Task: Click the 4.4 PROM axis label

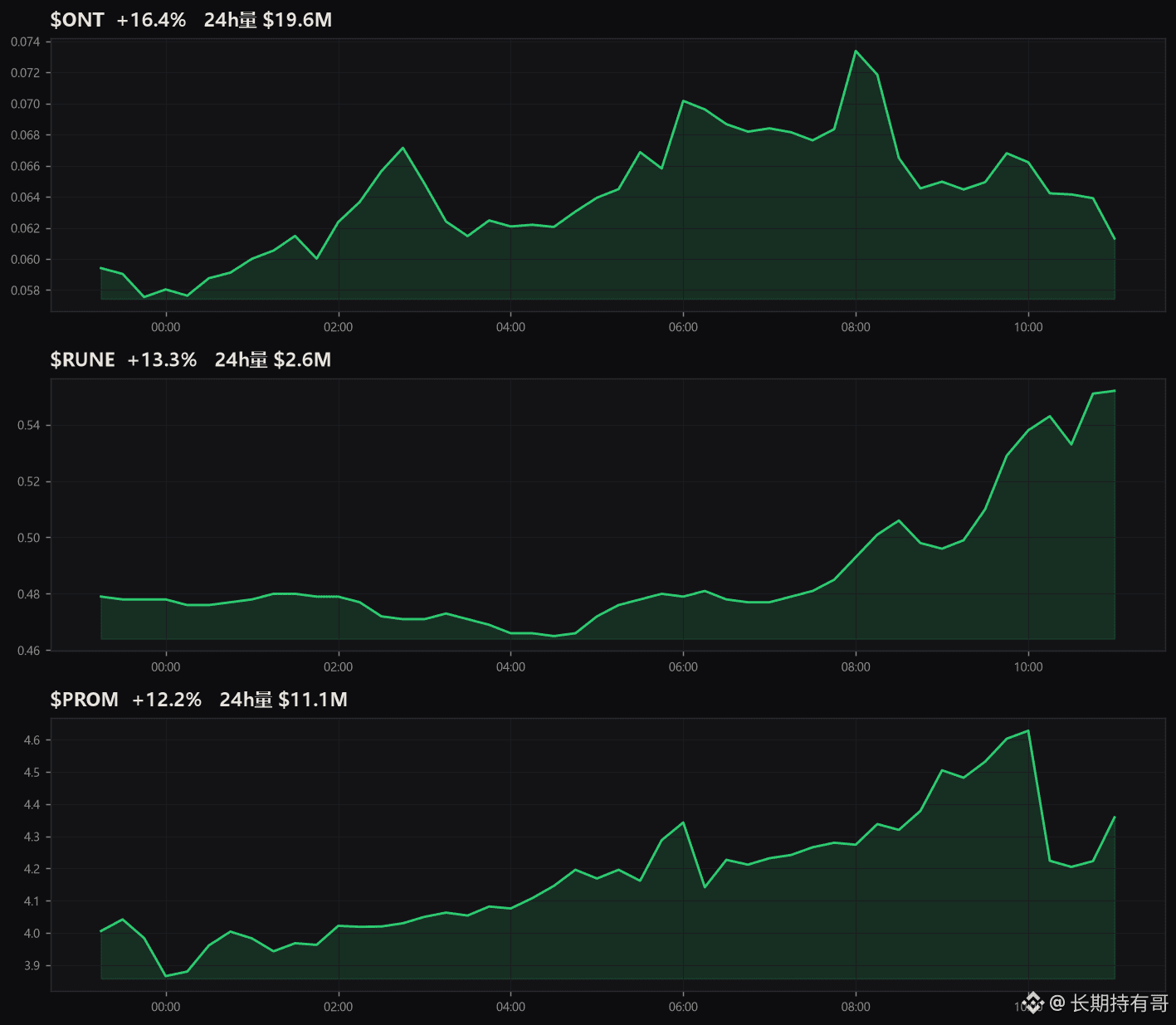Action: tap(32, 805)
